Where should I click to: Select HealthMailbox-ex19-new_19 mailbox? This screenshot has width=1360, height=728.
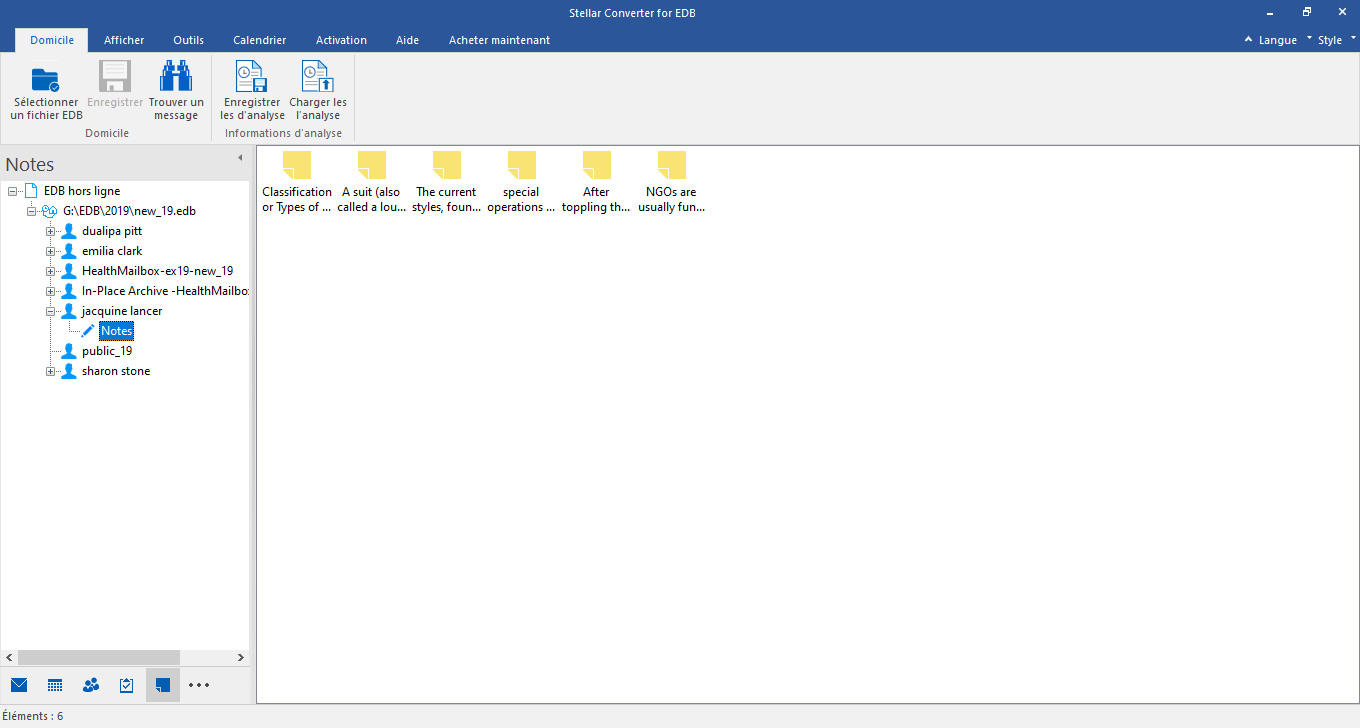157,271
